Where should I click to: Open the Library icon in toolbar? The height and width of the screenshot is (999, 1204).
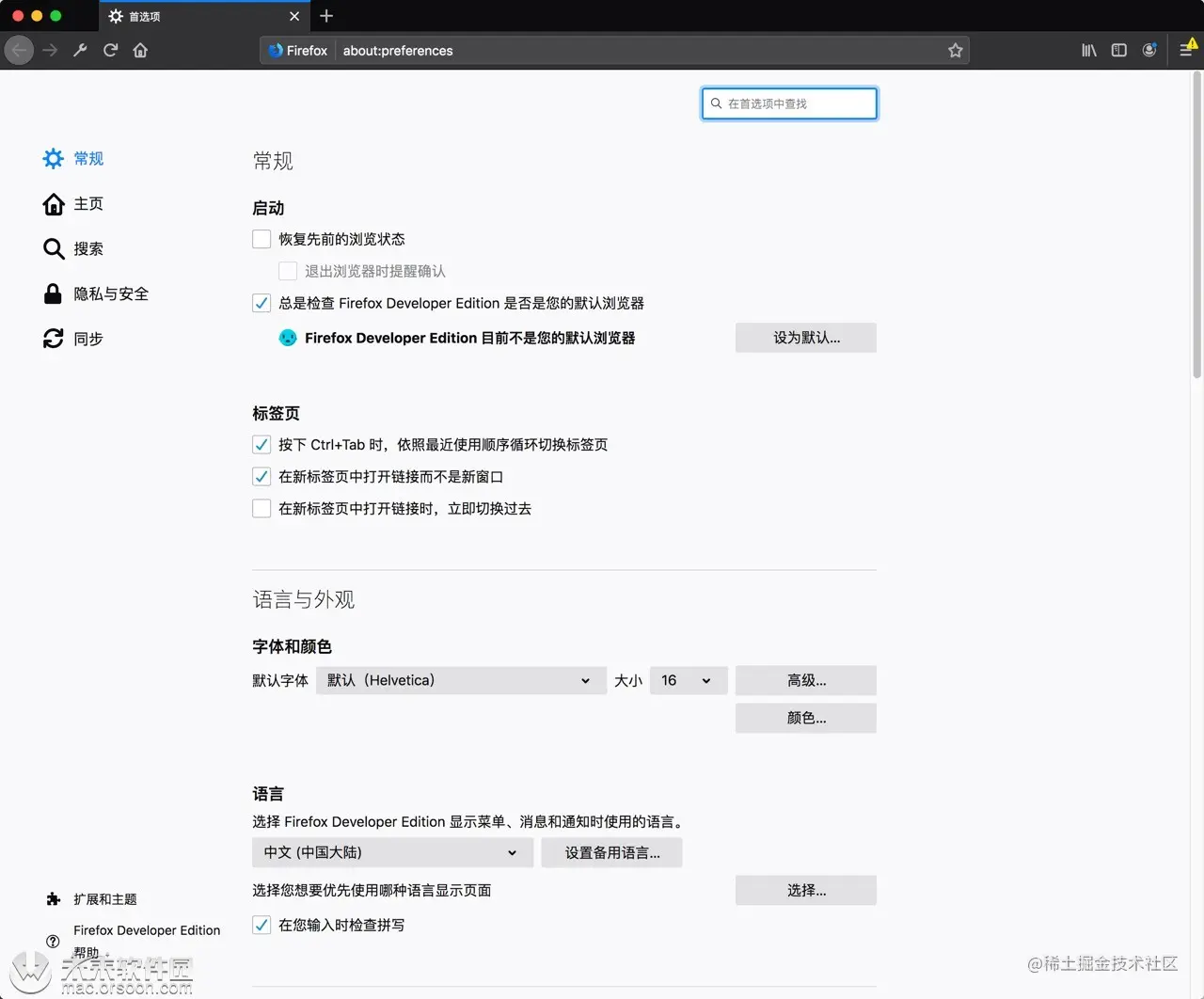(1088, 50)
